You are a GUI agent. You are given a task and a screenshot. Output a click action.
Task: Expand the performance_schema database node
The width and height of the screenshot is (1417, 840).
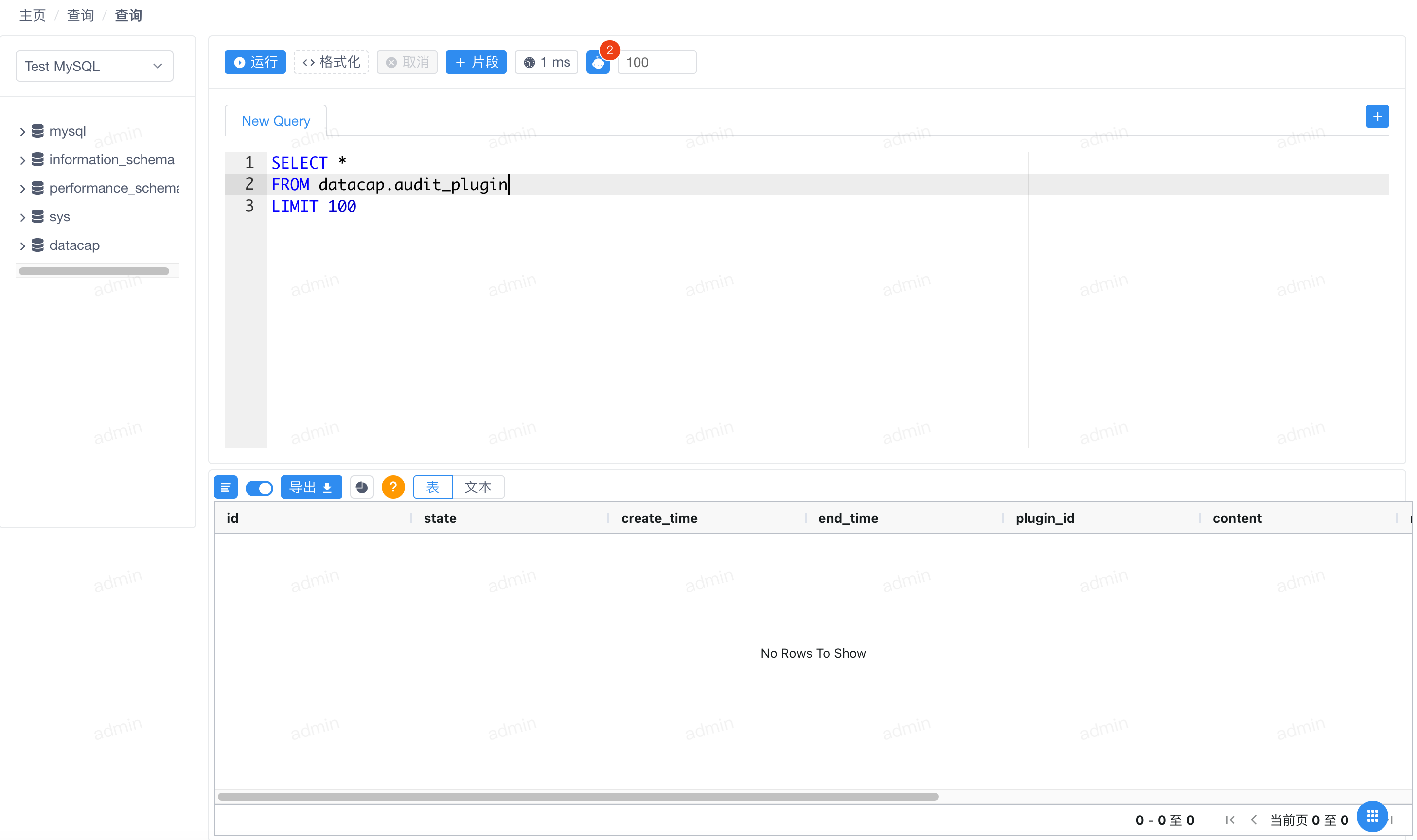coord(22,189)
